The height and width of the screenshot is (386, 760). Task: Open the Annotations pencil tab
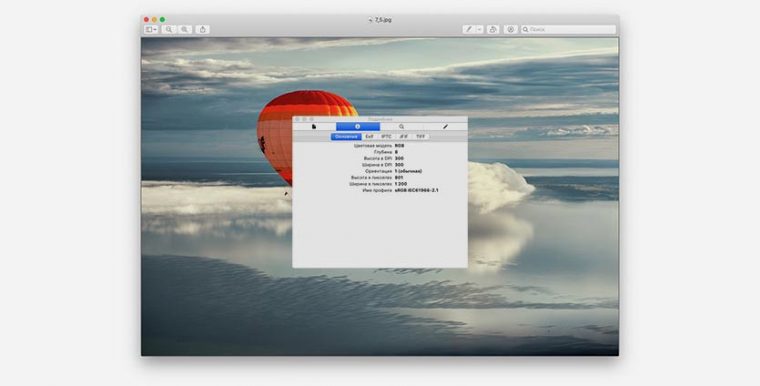[445, 127]
